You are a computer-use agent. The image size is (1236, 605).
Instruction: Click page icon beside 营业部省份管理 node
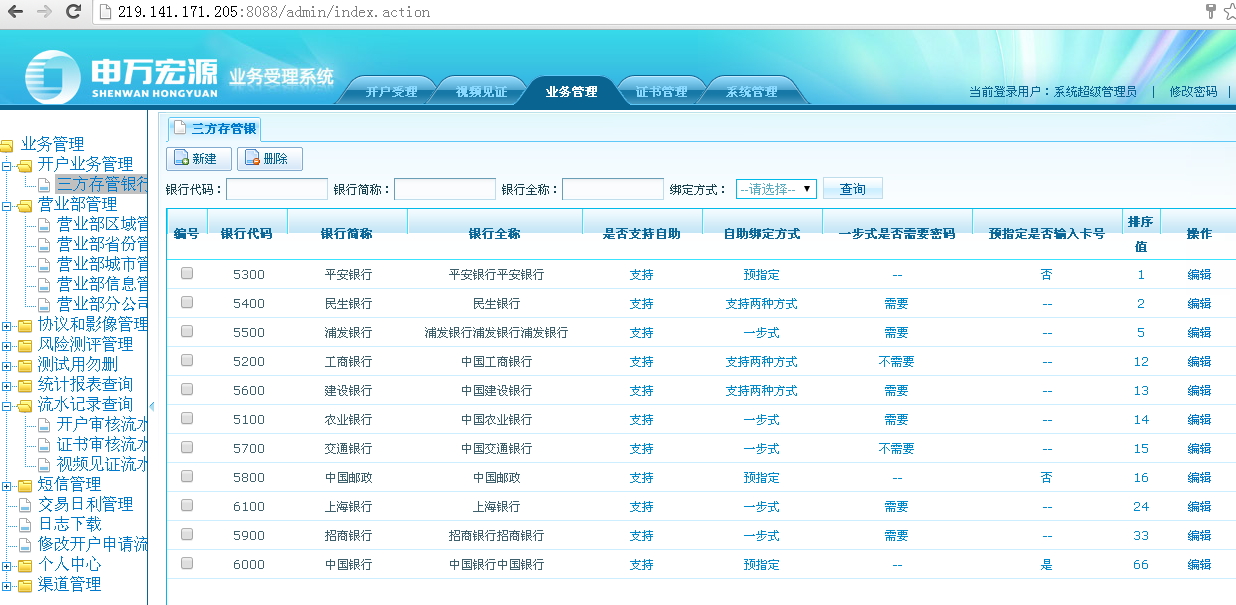(45, 244)
